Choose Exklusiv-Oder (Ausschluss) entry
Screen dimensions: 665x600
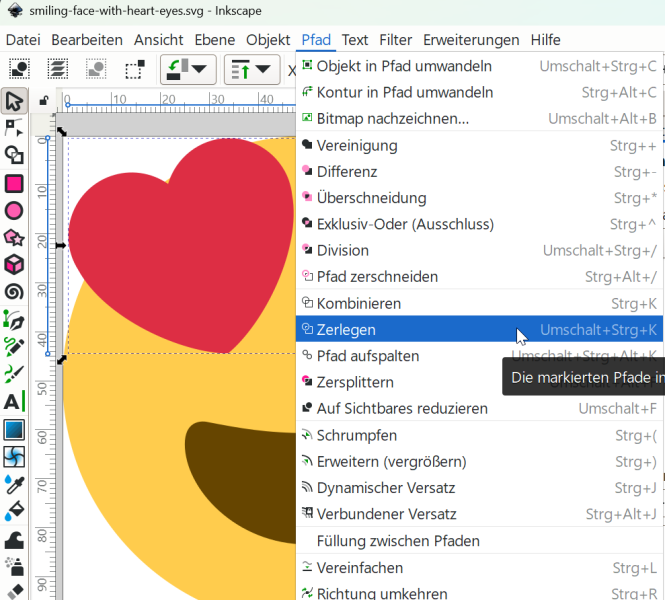click(479, 224)
